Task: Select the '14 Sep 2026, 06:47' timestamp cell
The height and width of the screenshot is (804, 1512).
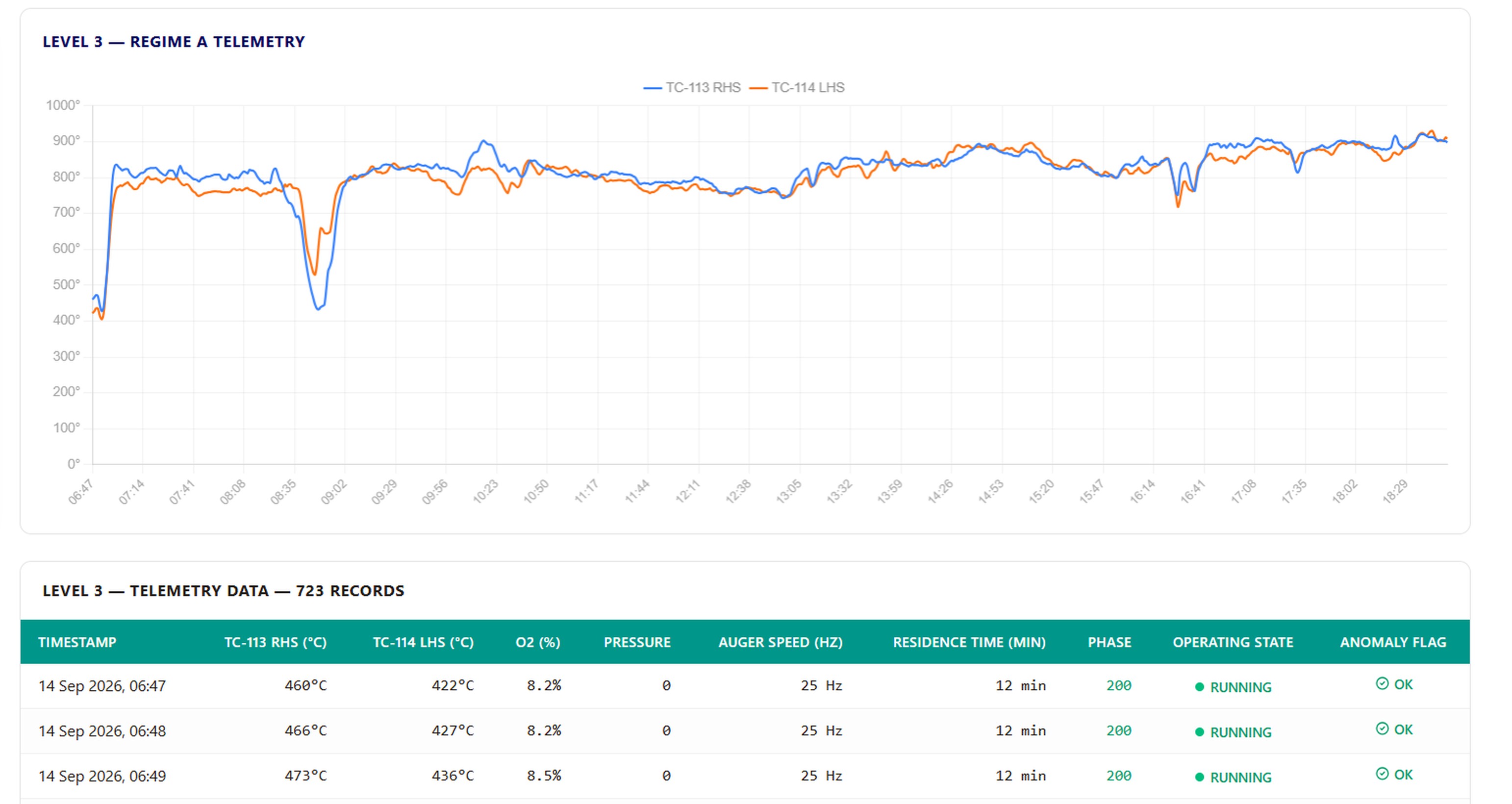Action: pyautogui.click(x=102, y=685)
